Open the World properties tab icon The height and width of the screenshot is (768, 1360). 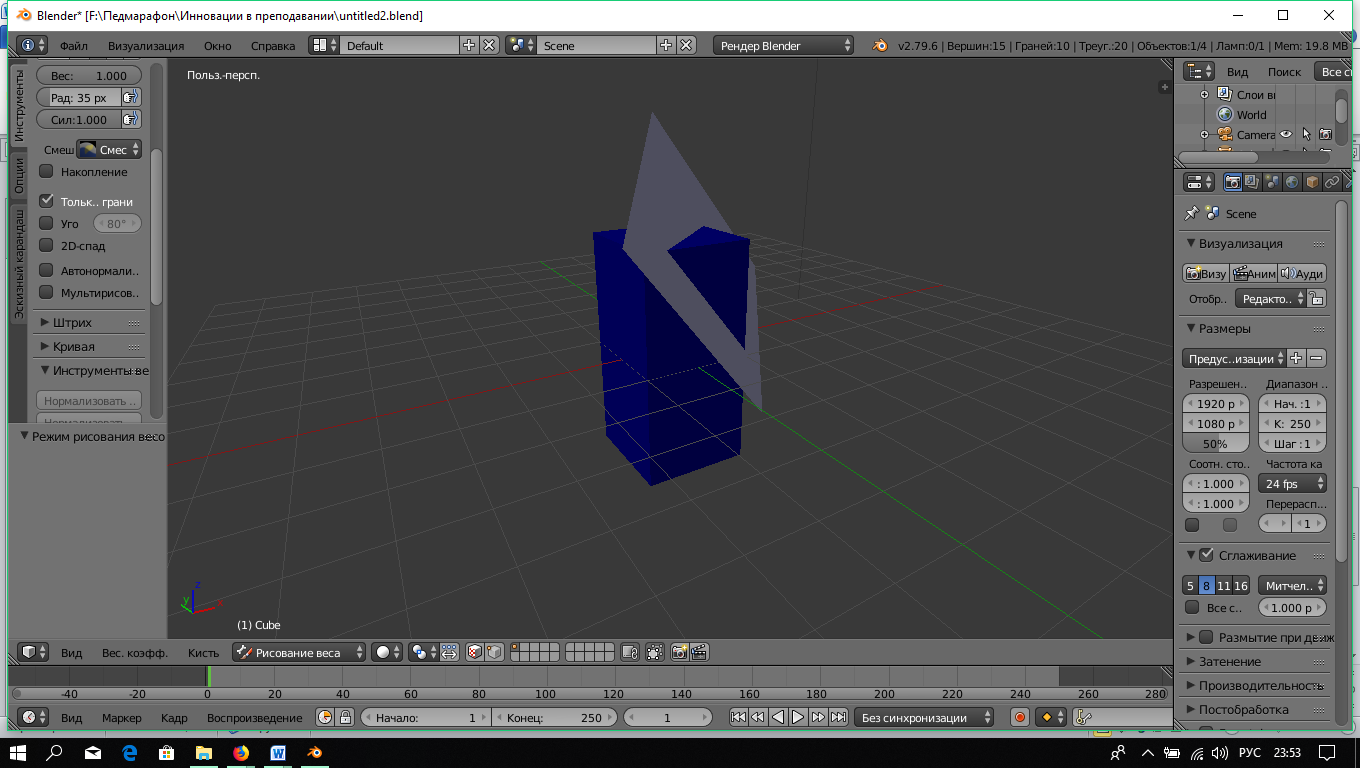click(1292, 182)
